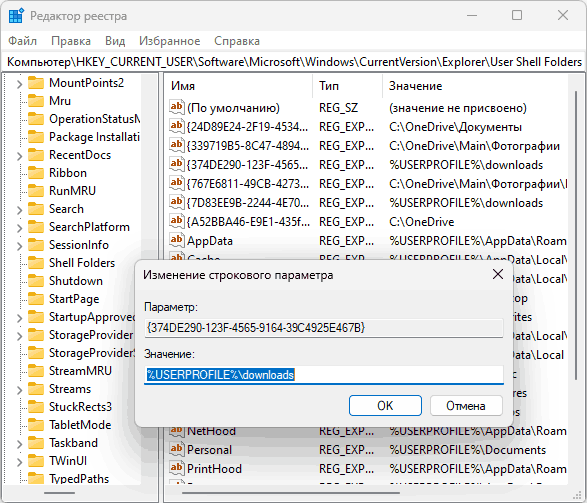Select the (значение не присвоено) cell
The image size is (587, 503).
click(x=458, y=108)
